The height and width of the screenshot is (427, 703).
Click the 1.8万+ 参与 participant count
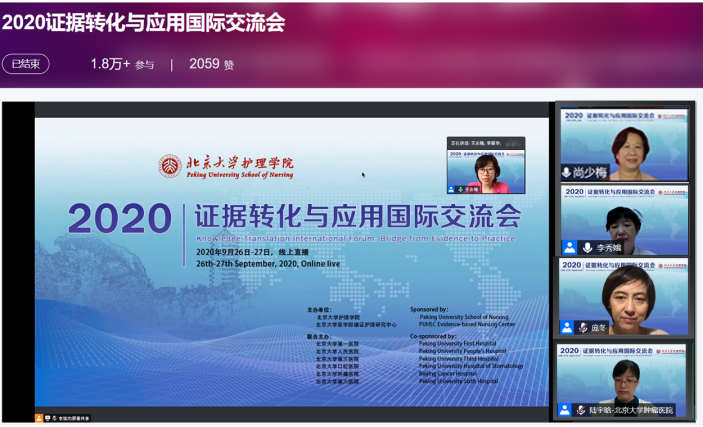(x=122, y=64)
